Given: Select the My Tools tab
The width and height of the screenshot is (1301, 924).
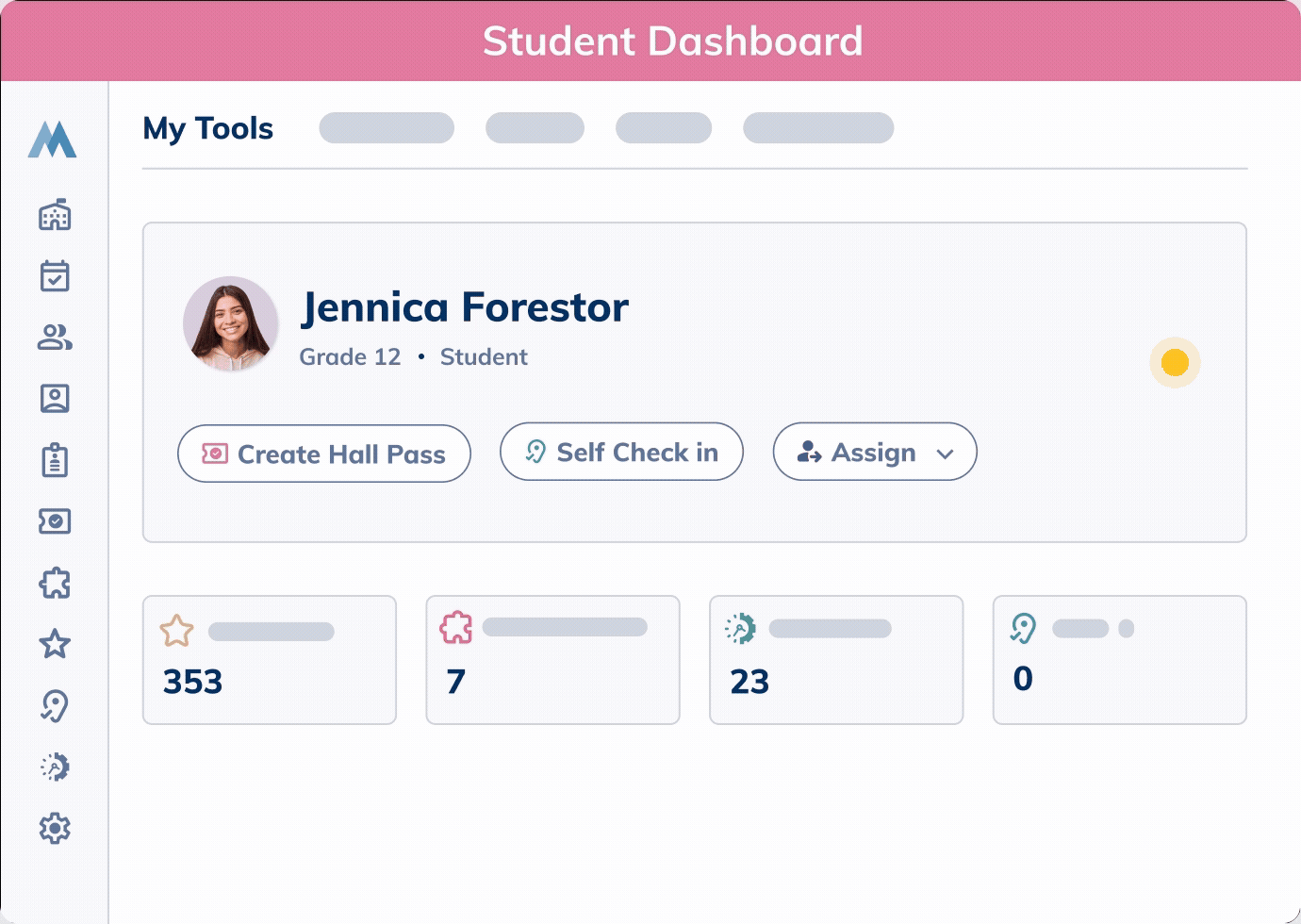Looking at the screenshot, I should point(207,128).
